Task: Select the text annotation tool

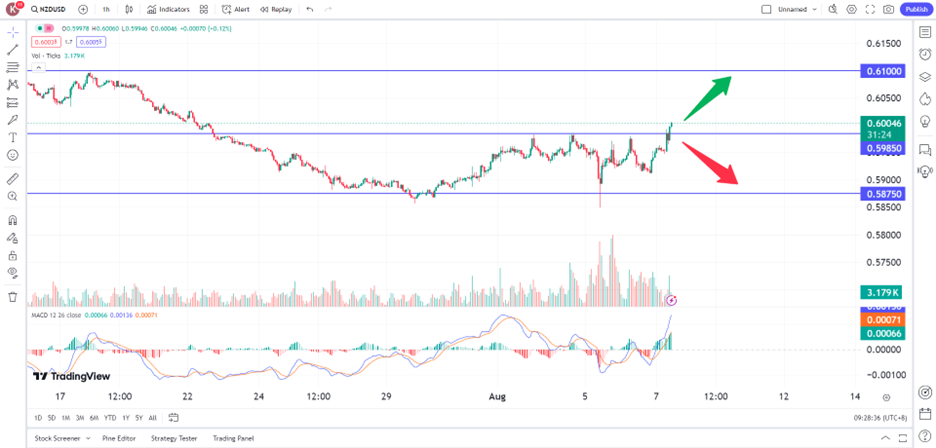Action: coord(13,137)
